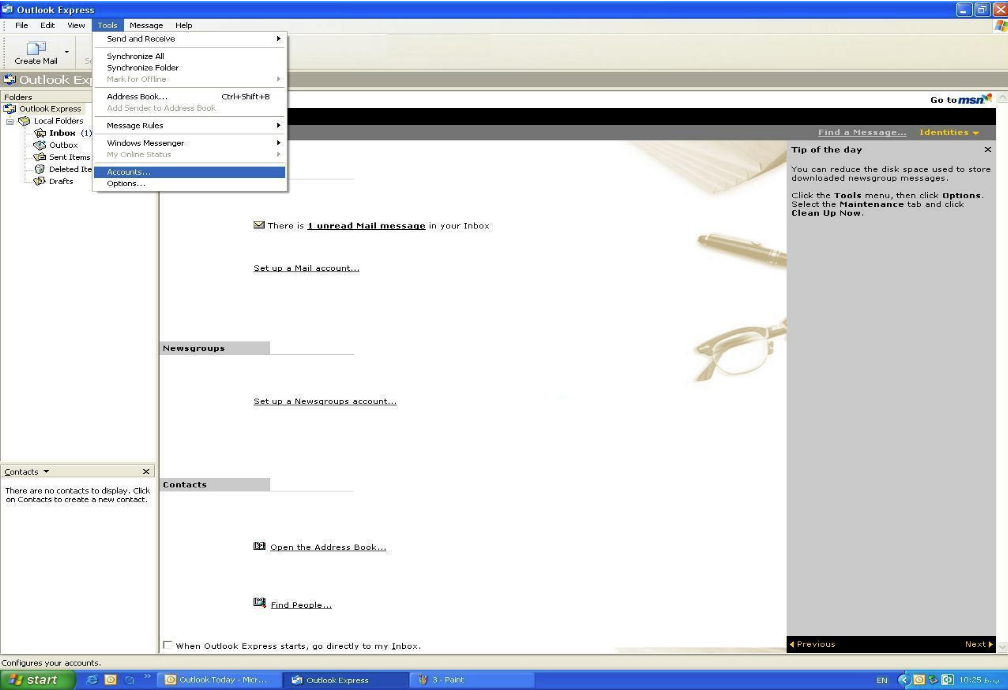Select the Drafts folder icon
Viewport: 1008px width, 690px height.
40,181
